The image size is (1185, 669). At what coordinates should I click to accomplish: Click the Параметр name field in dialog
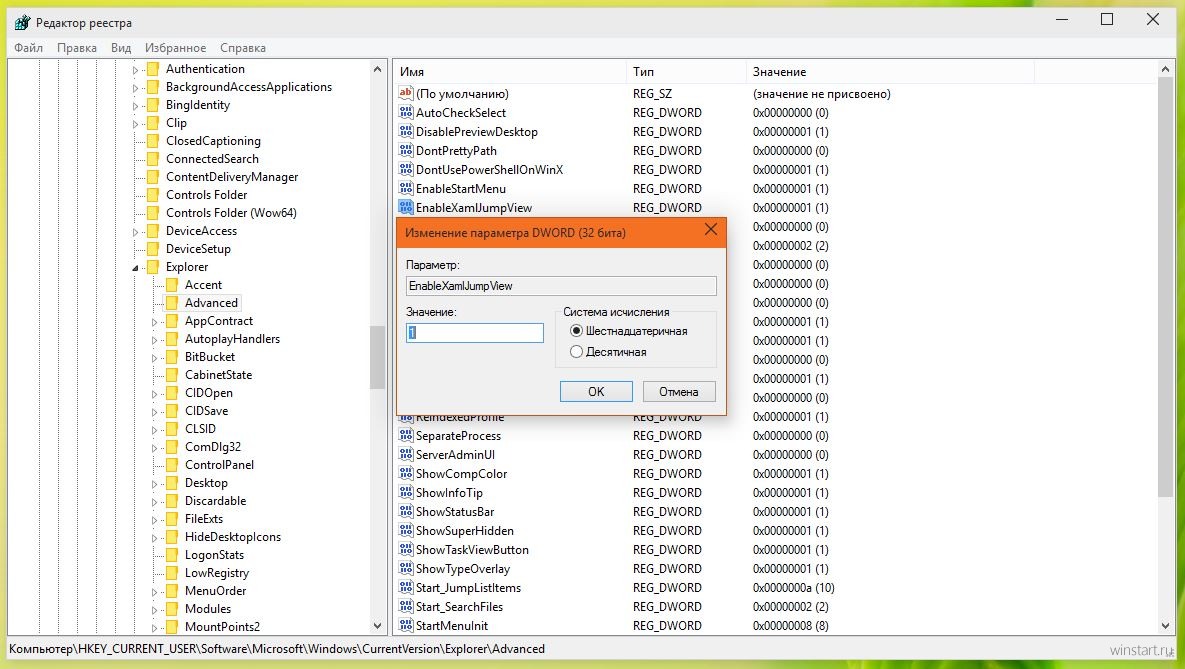pos(561,286)
